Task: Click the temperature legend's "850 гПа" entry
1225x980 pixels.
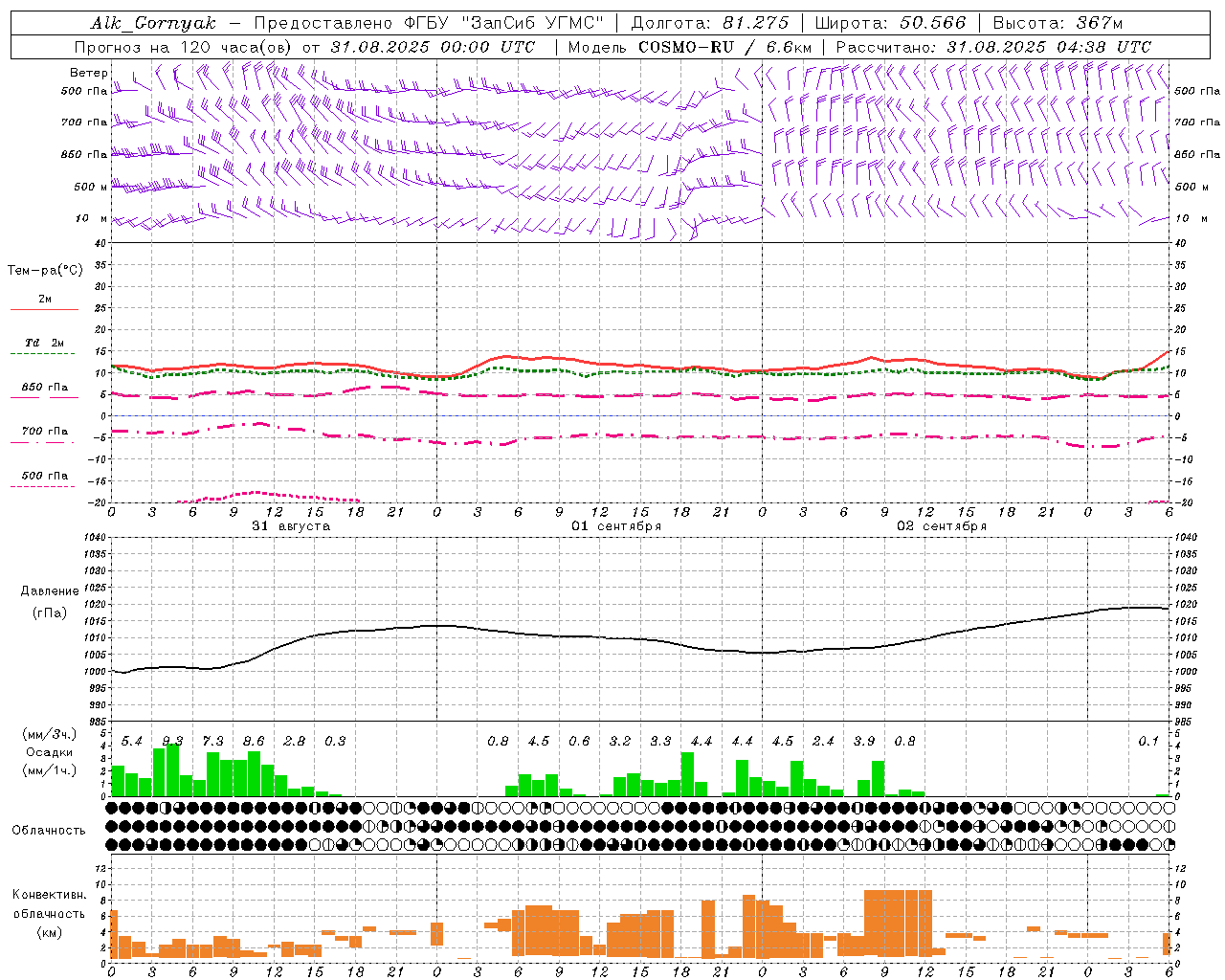Action: (44, 388)
